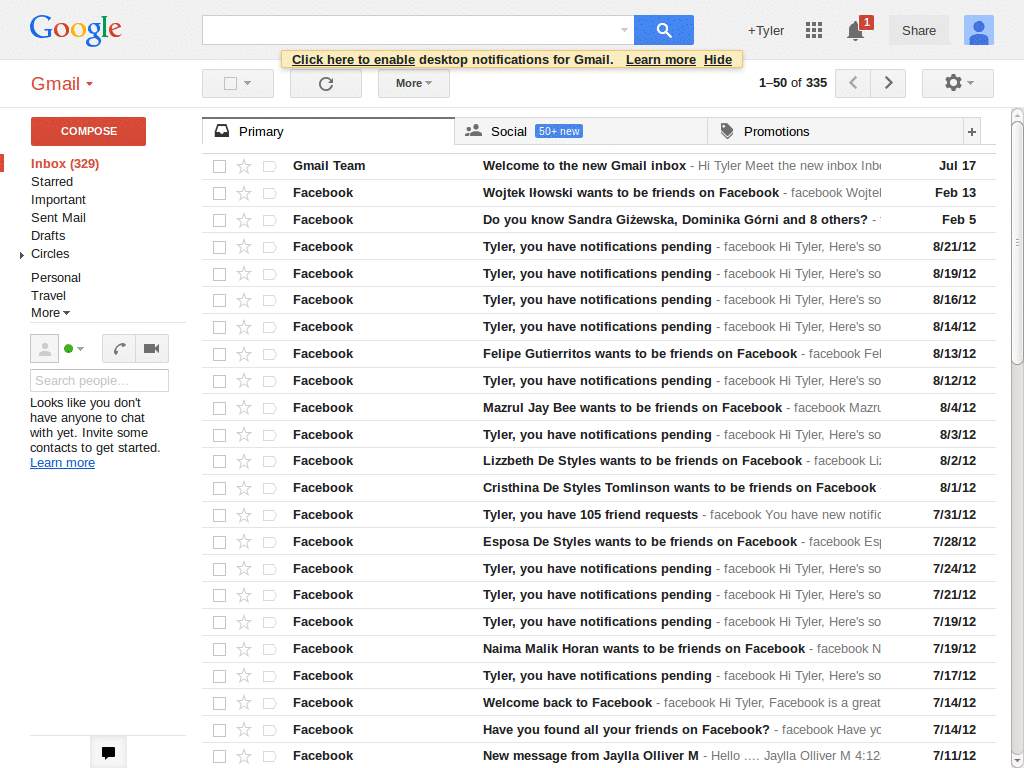Open the phone call icon in chat
This screenshot has width=1024, height=768.
119,348
